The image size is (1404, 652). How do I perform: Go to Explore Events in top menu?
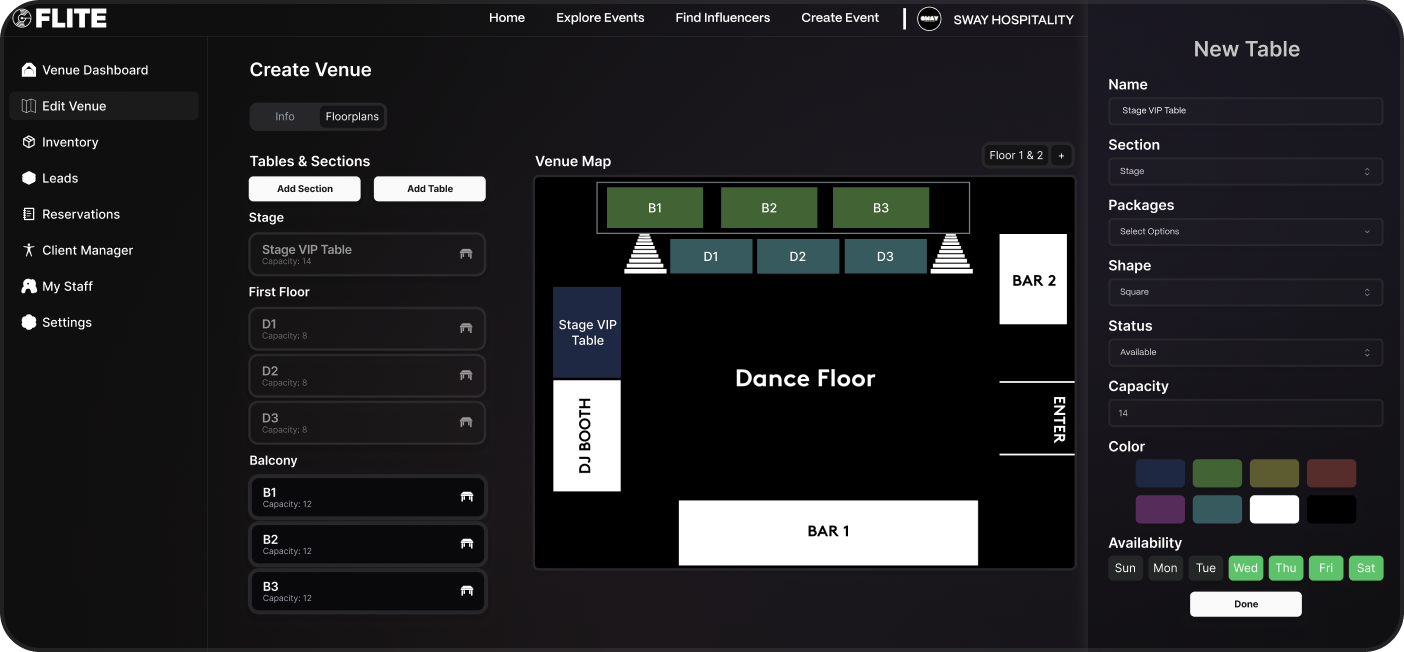click(600, 18)
